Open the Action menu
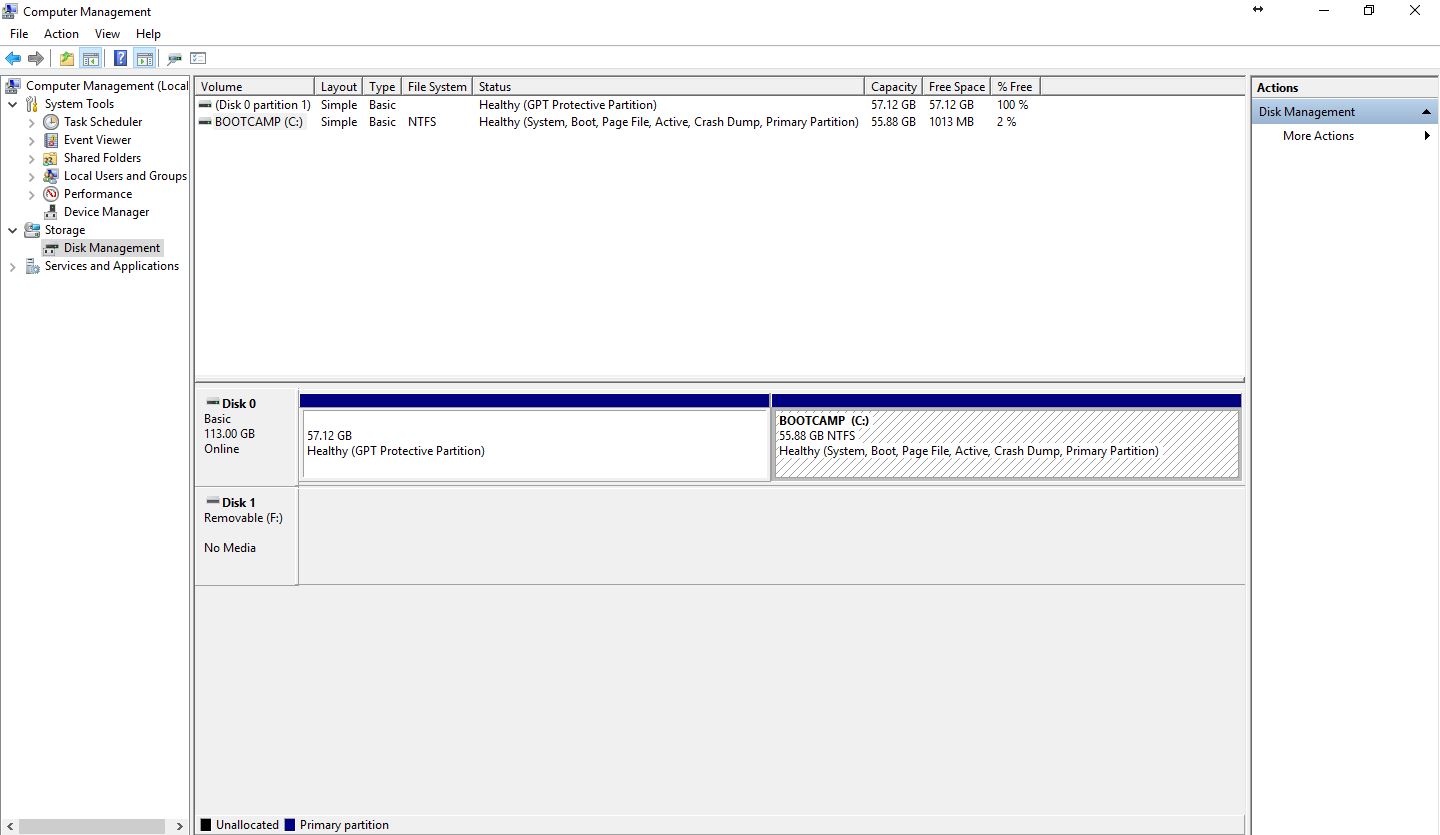The height and width of the screenshot is (835, 1440). (x=61, y=33)
